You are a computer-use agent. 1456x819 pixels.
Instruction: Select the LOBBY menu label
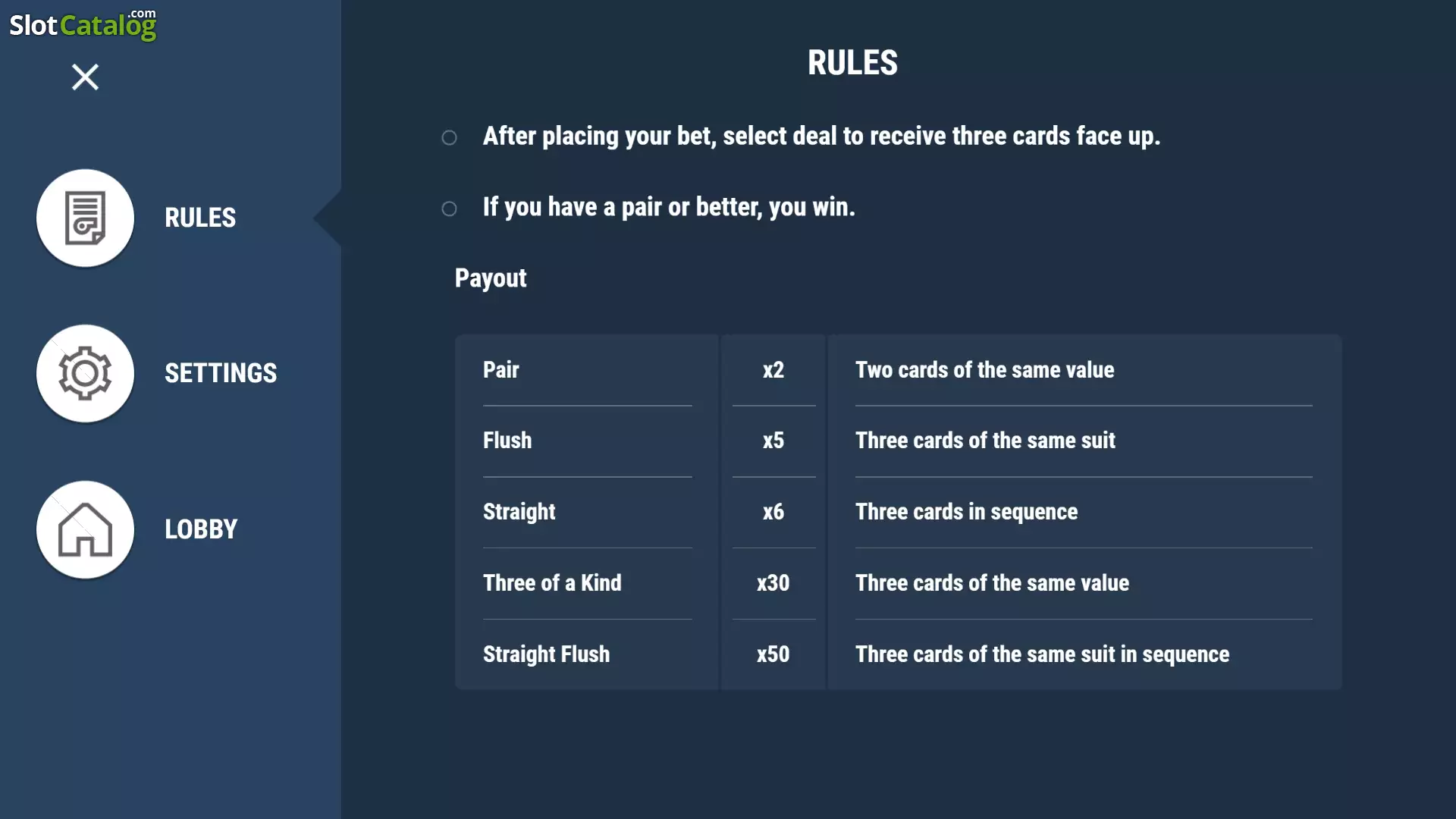[x=201, y=529]
